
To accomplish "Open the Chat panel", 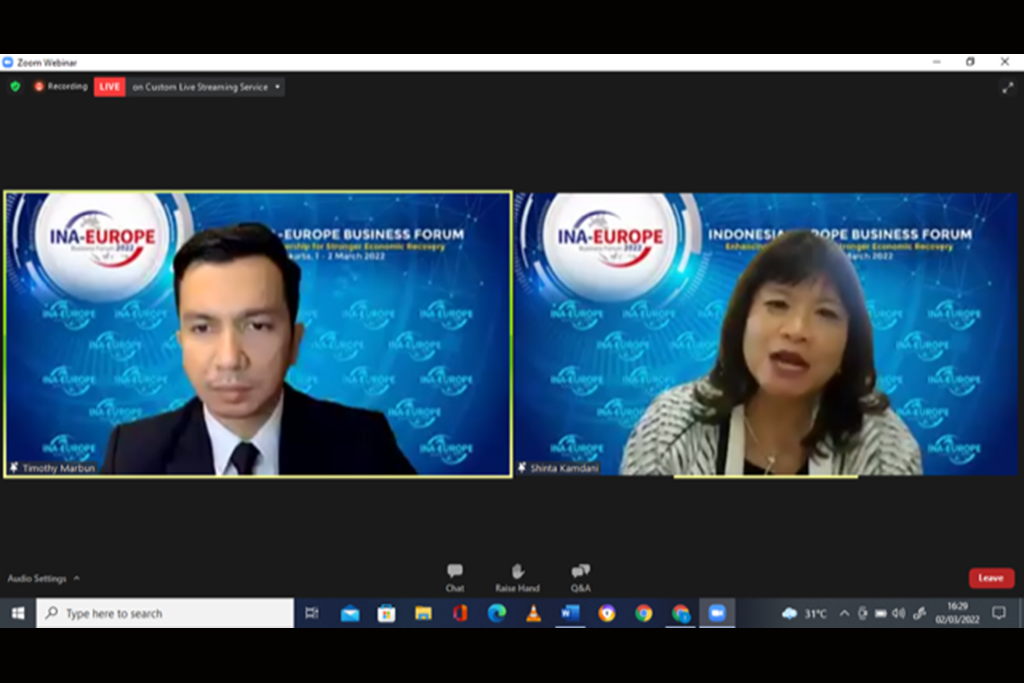I will (455, 578).
